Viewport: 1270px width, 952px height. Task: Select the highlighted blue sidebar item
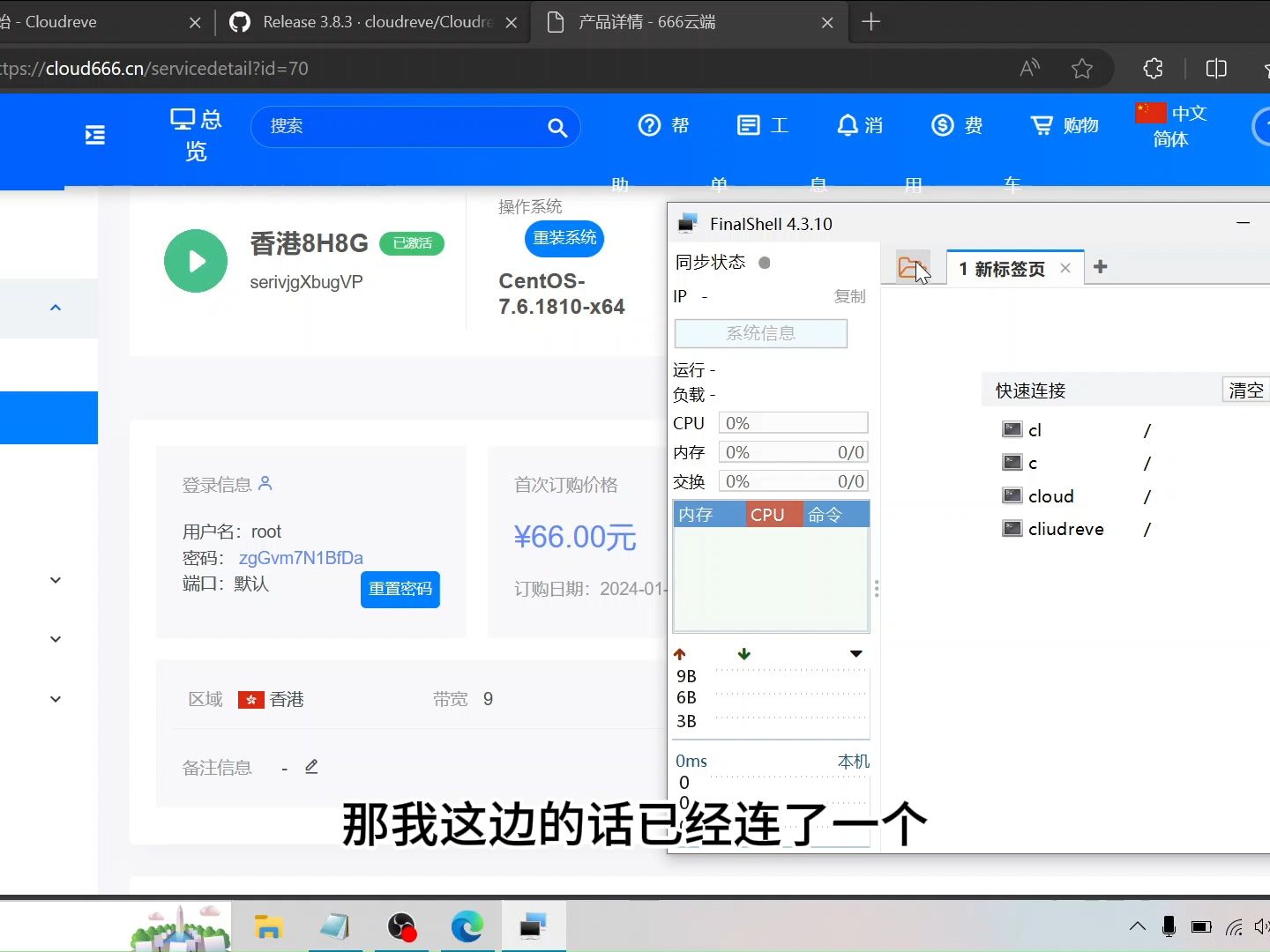(x=49, y=418)
